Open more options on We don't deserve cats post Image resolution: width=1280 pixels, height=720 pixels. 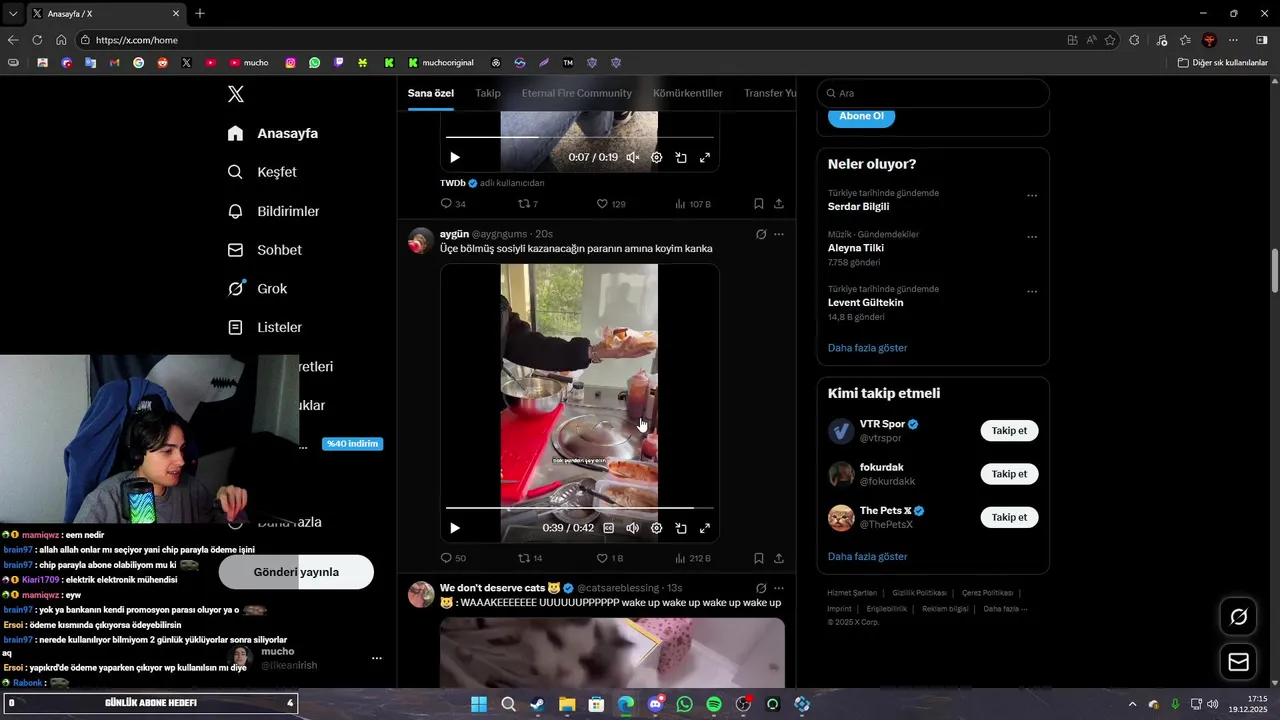click(779, 588)
